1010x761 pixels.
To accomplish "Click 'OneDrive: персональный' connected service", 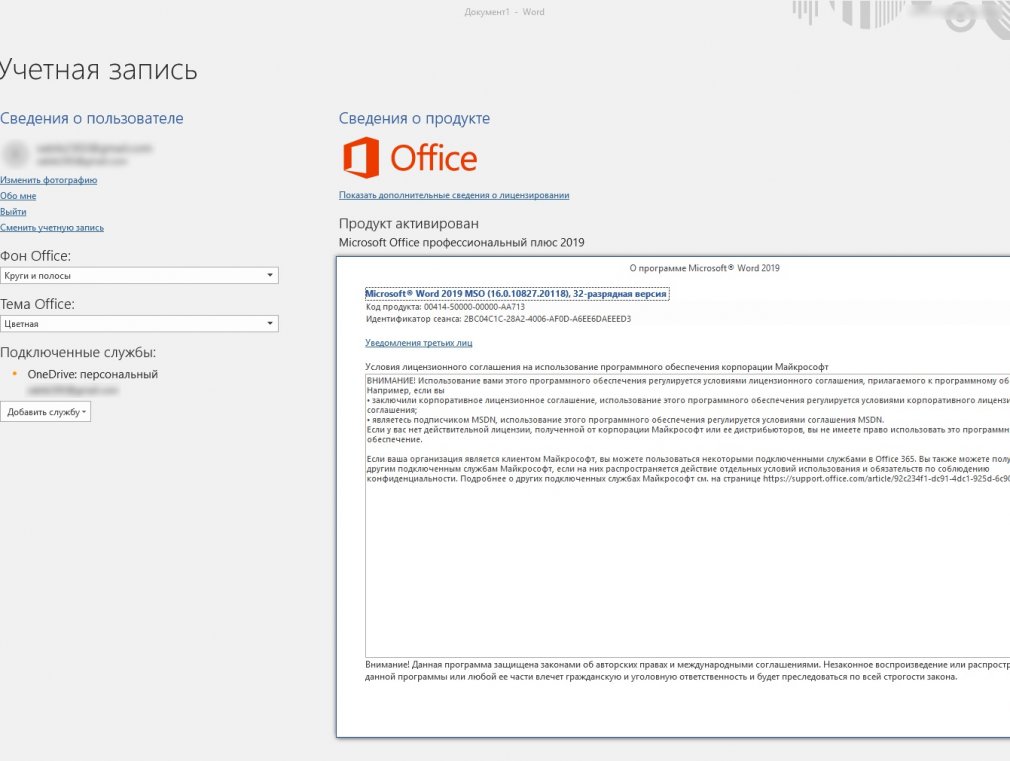I will point(92,374).
